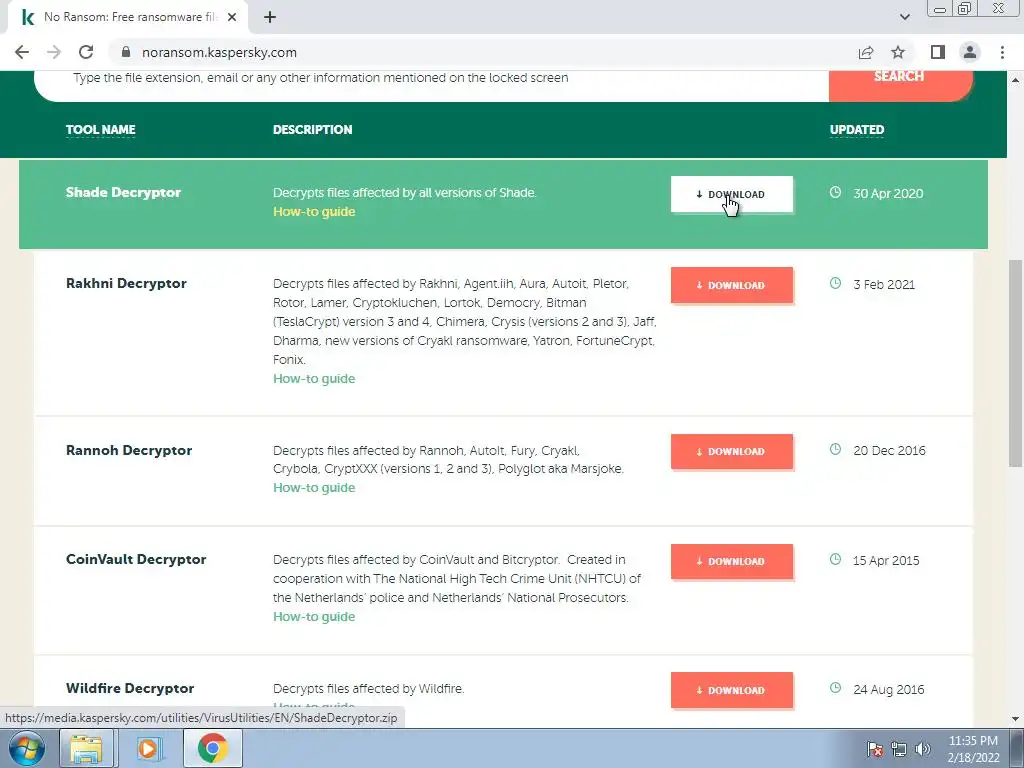
Task: Open Windows Media Player from taskbar
Action: [x=149, y=748]
